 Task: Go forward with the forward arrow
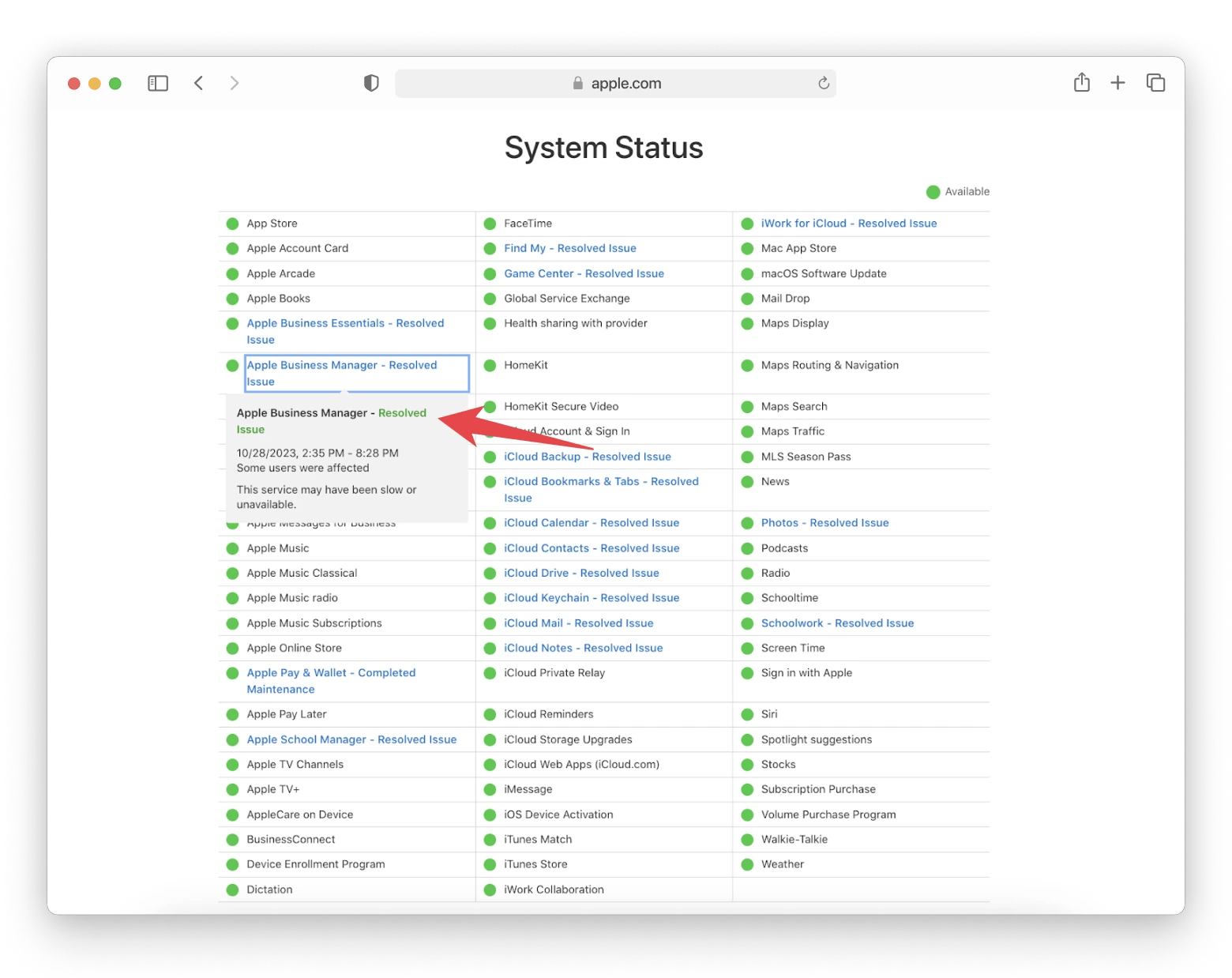coord(235,83)
